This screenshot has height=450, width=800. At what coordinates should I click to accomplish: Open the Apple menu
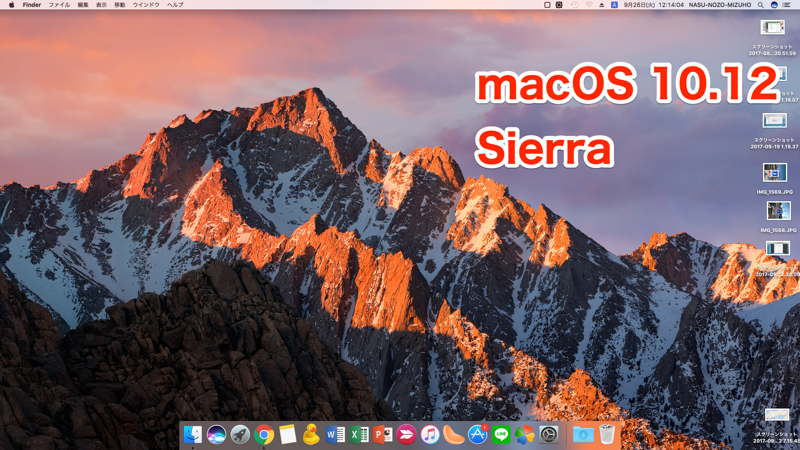pyautogui.click(x=11, y=5)
